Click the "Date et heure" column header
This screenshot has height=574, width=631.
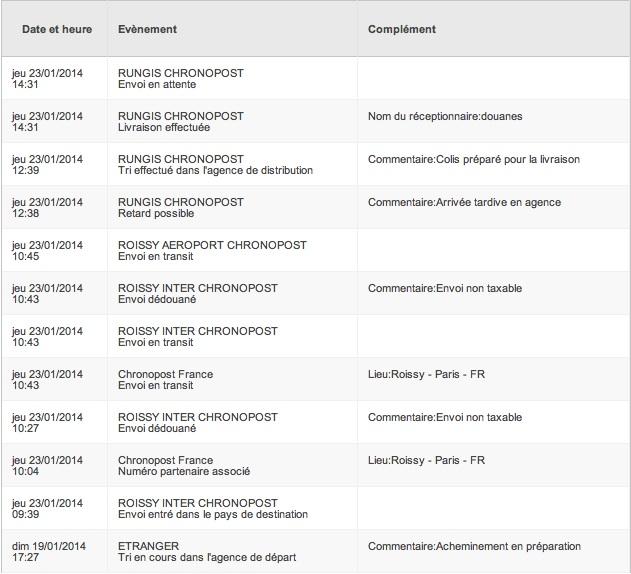57,29
